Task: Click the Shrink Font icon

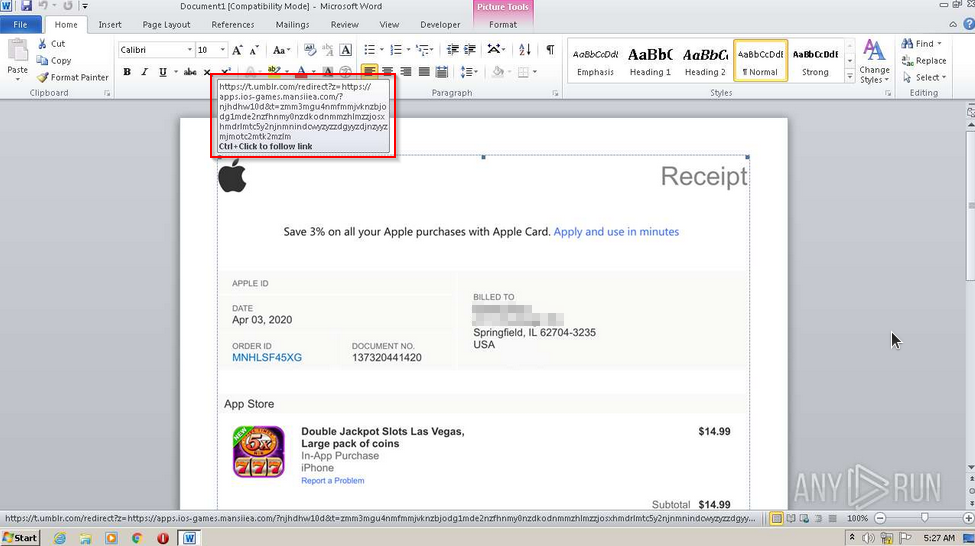Action: (254, 50)
